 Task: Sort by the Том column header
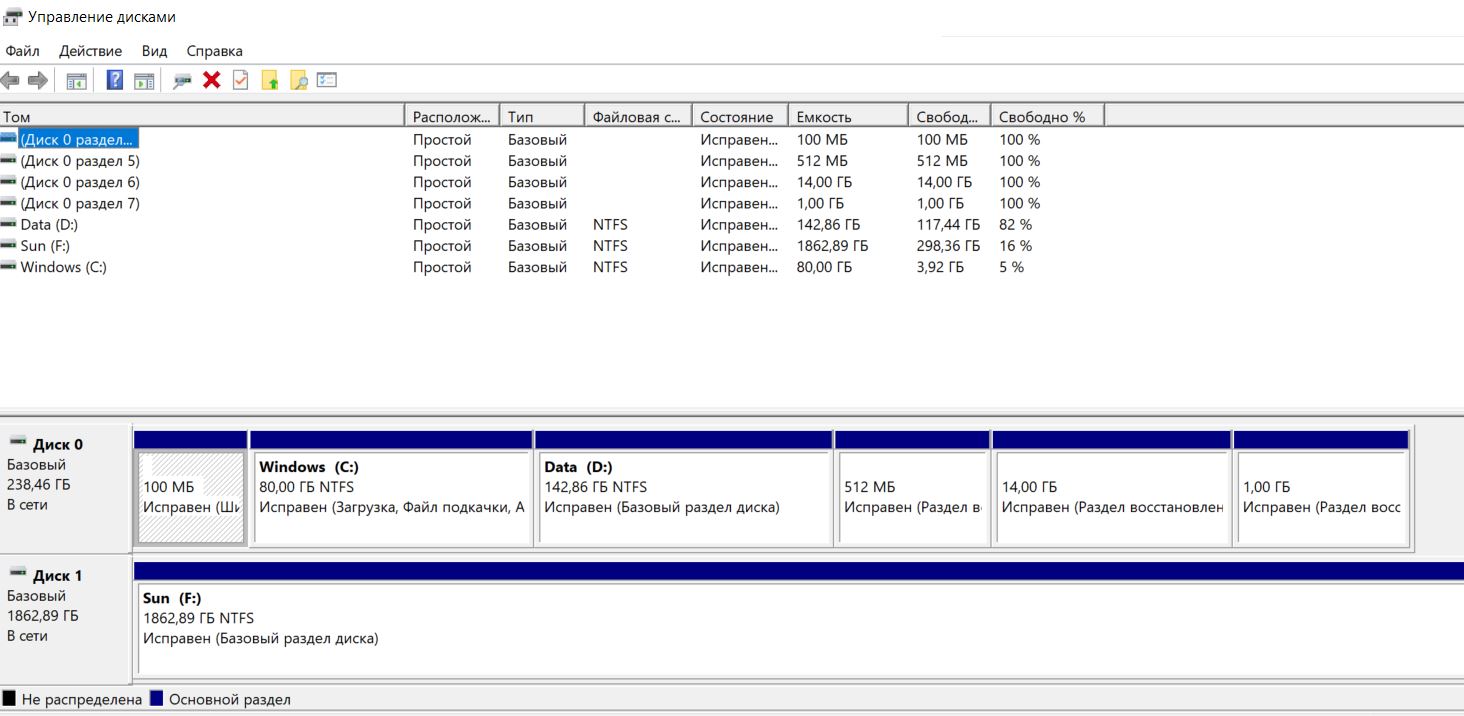coord(202,117)
